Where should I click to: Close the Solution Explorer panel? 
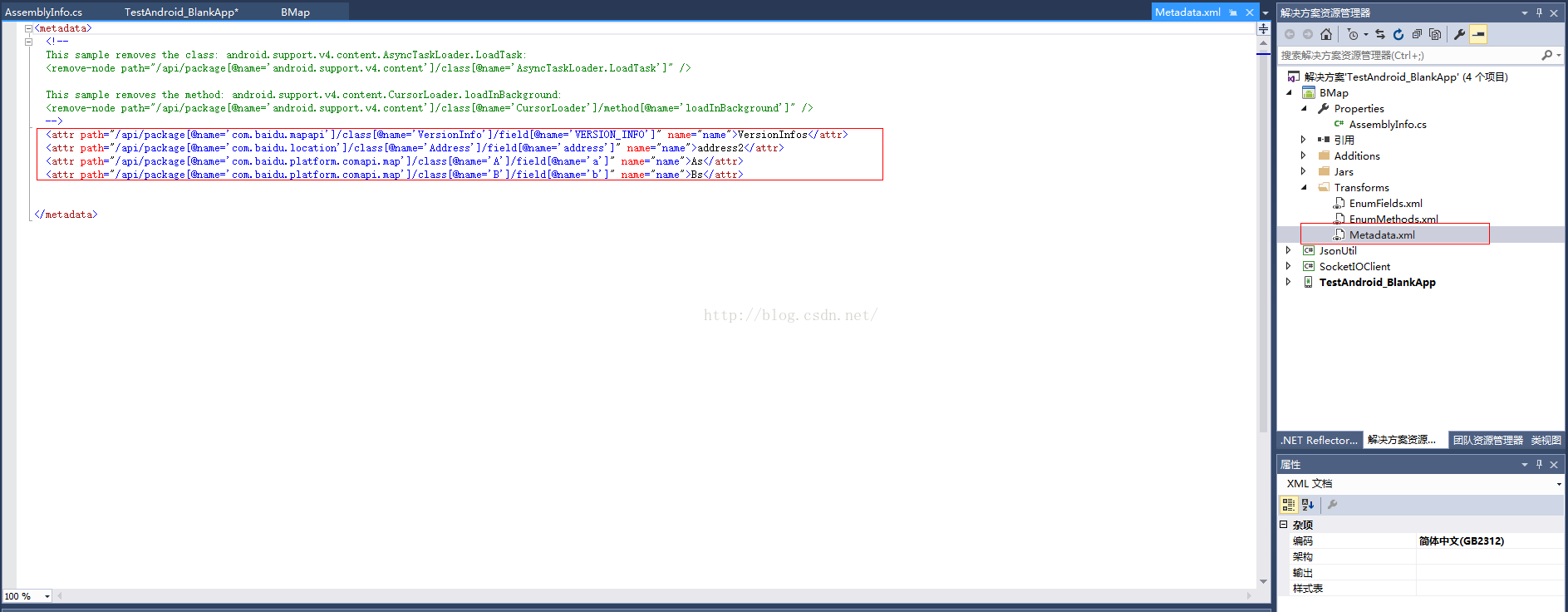pos(1554,12)
